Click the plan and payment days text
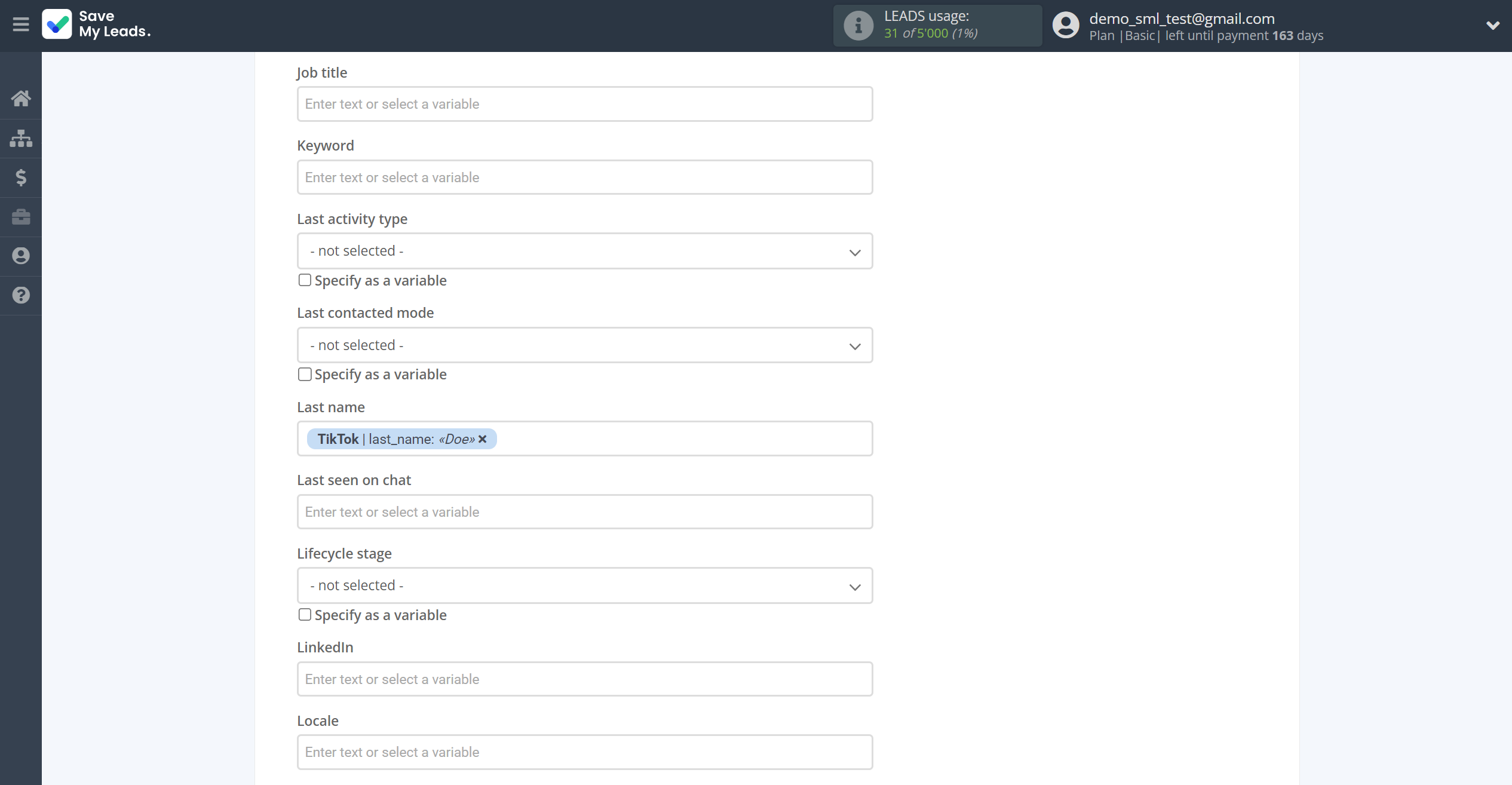Screen dimensions: 1512x785 tap(1206, 36)
